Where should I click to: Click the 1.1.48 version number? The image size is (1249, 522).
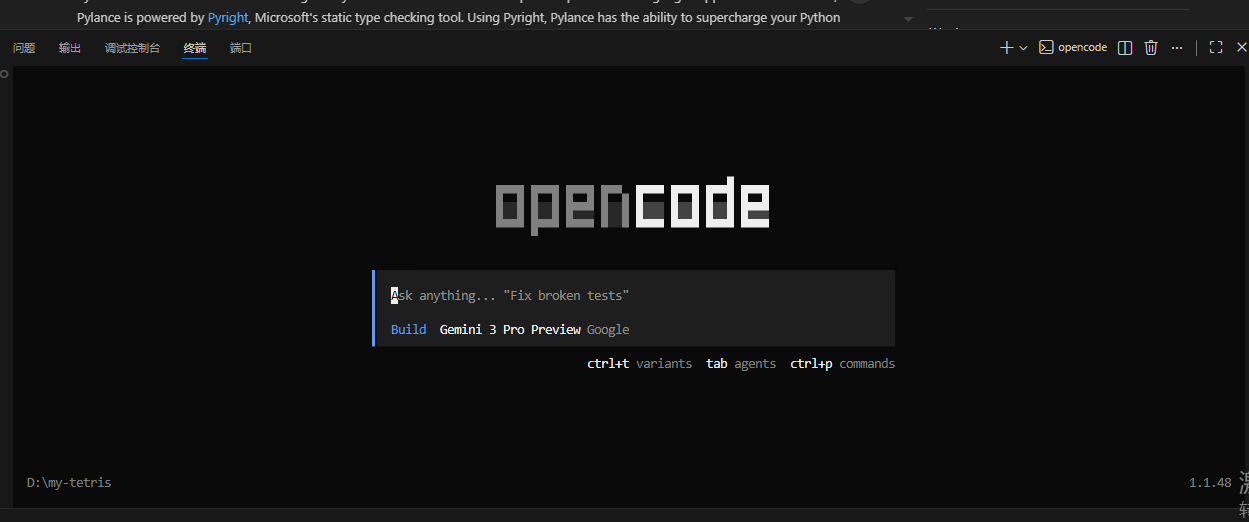click(x=1210, y=483)
